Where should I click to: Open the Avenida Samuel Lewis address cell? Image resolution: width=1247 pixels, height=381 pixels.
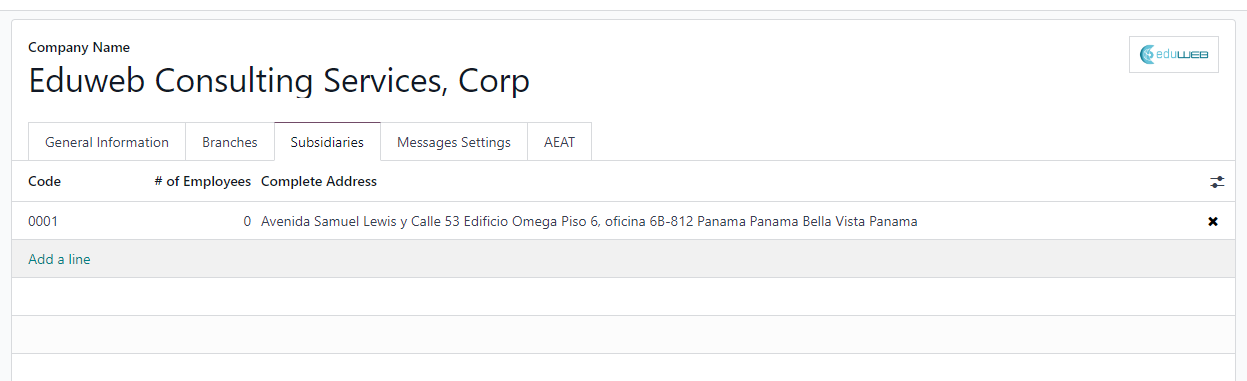[x=589, y=221]
